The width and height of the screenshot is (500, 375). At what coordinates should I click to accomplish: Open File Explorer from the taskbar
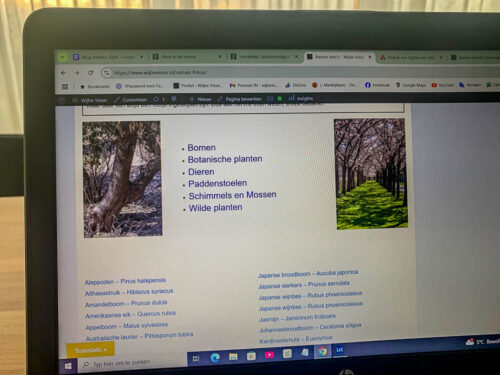(x=233, y=357)
